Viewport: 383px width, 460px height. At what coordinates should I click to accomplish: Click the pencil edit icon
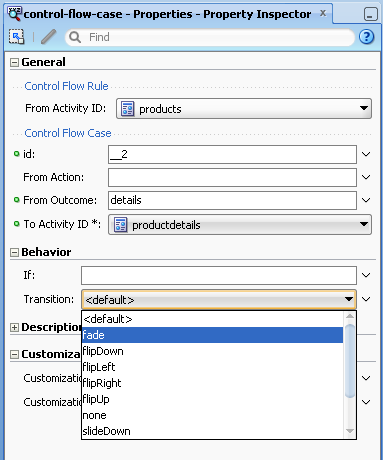pos(48,37)
